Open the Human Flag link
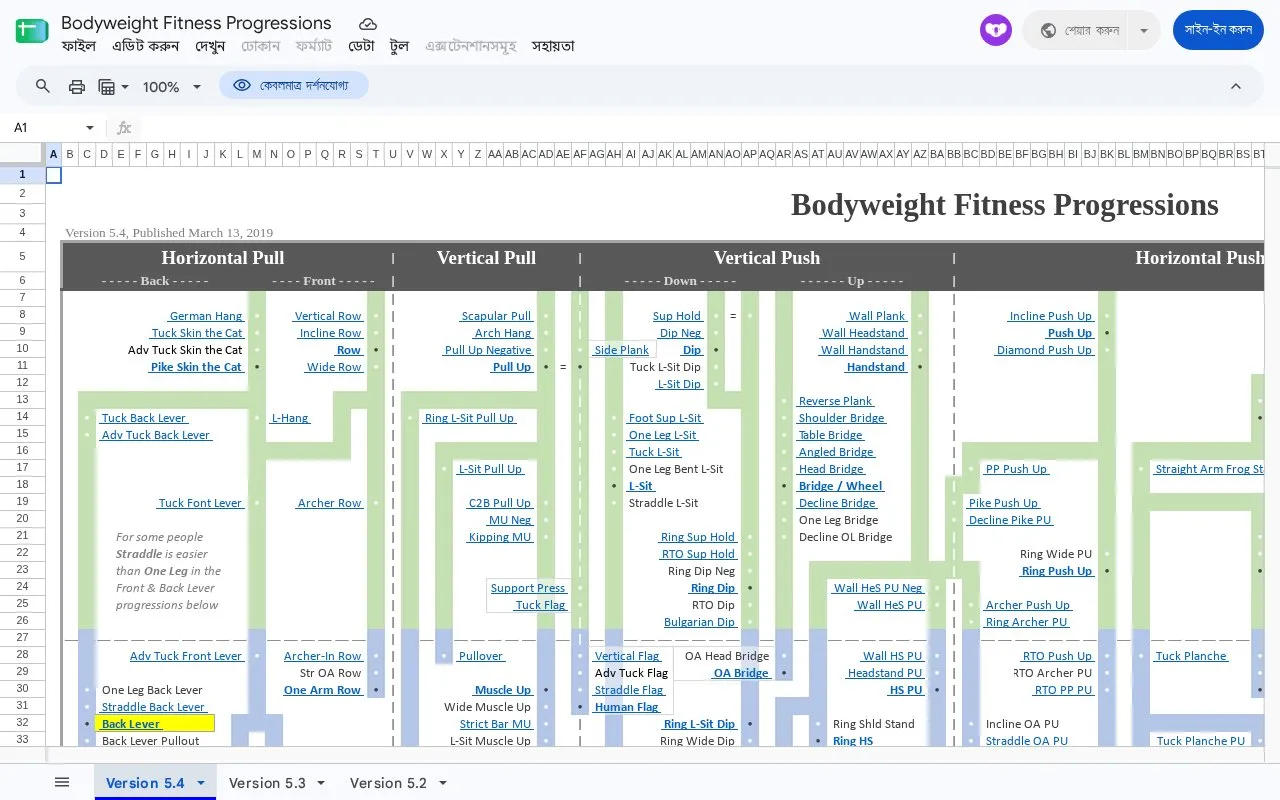This screenshot has width=1280, height=800. tap(627, 707)
